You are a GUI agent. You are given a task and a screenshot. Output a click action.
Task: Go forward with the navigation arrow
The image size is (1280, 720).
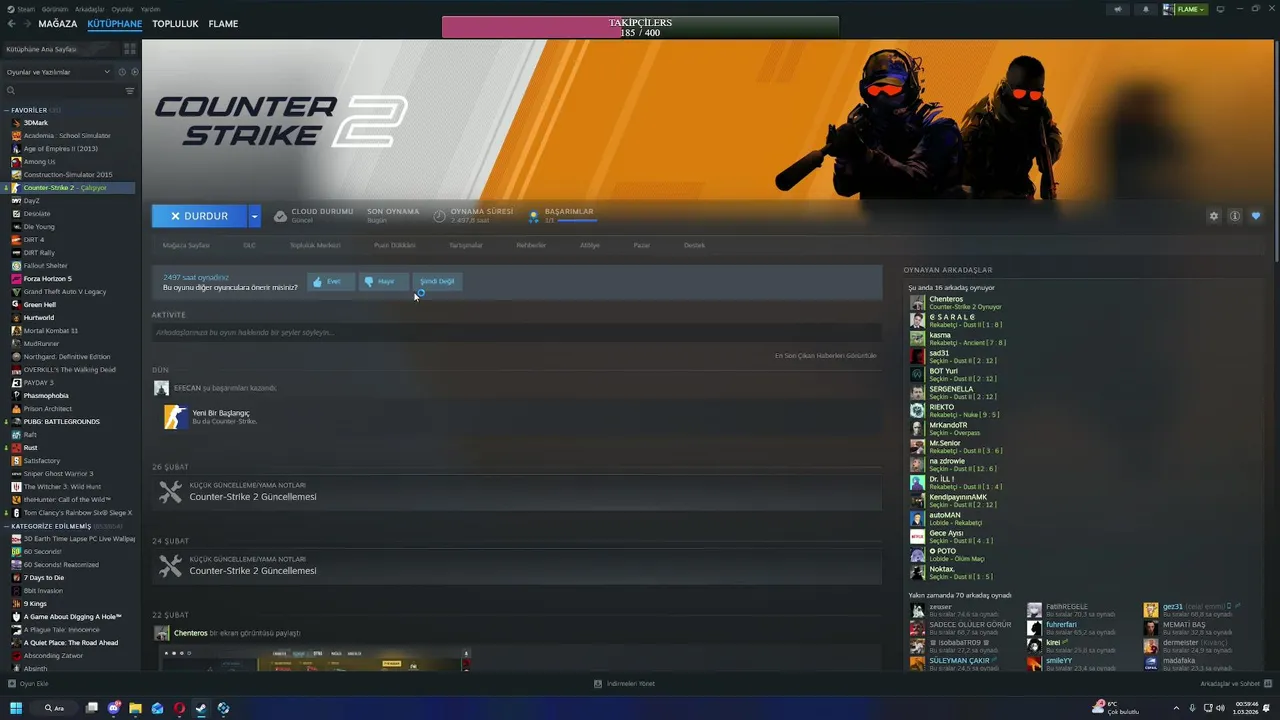pyautogui.click(x=26, y=24)
